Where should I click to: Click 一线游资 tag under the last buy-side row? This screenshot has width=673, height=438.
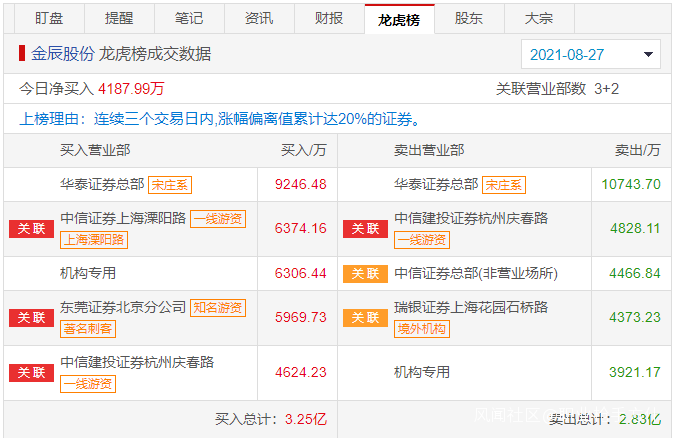(x=88, y=384)
